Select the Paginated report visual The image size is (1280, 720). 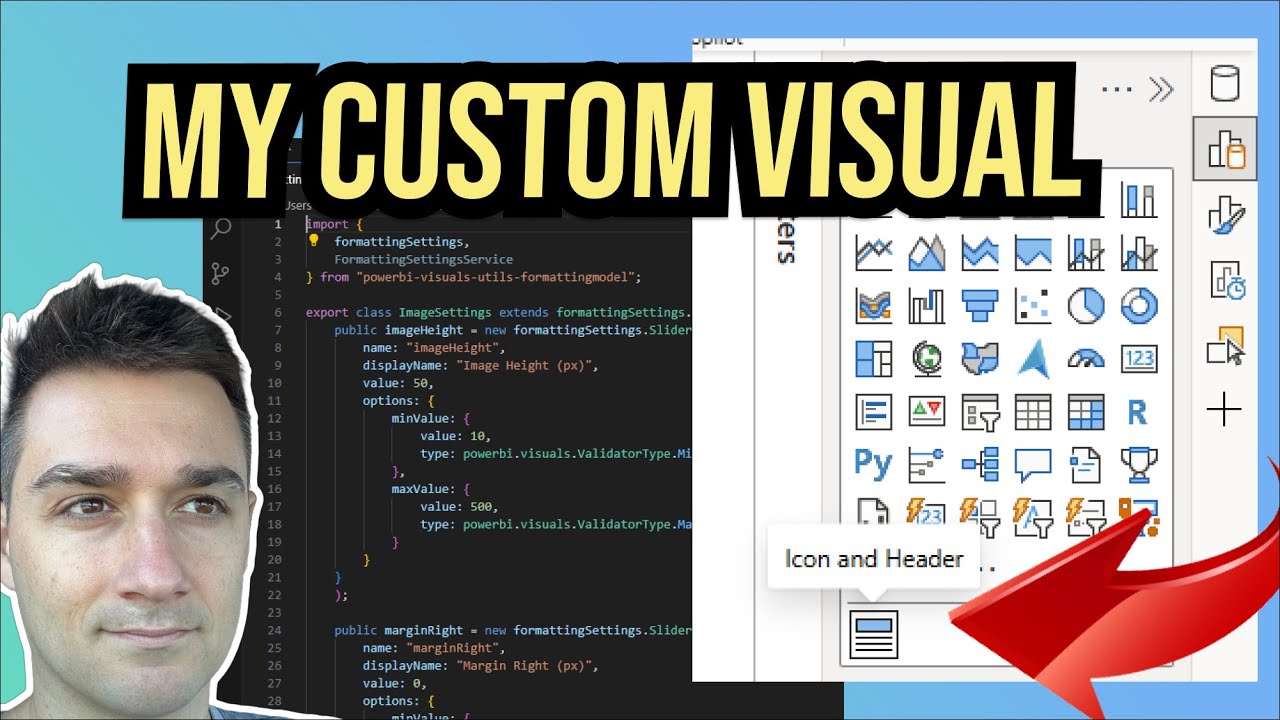874,513
